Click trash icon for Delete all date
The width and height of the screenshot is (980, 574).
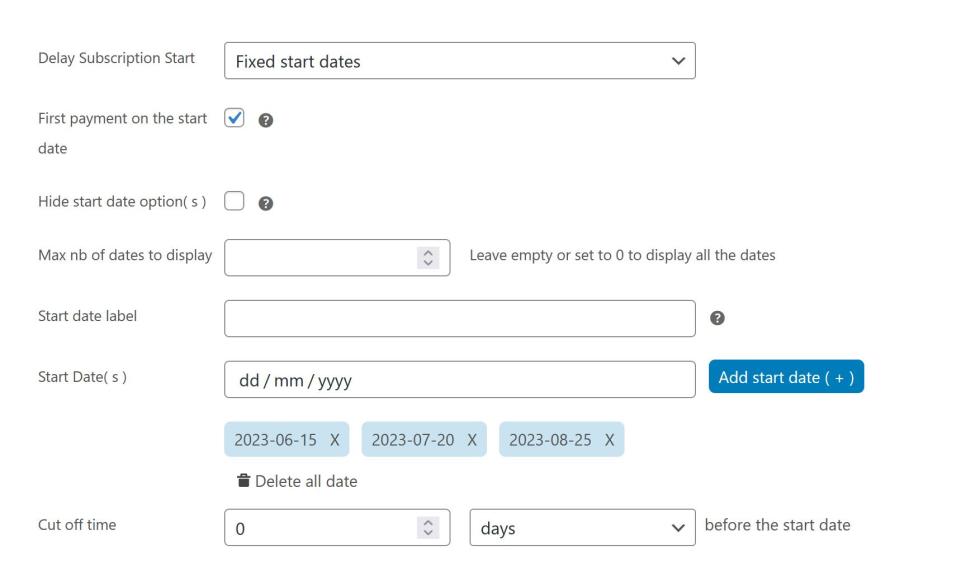coord(244,480)
